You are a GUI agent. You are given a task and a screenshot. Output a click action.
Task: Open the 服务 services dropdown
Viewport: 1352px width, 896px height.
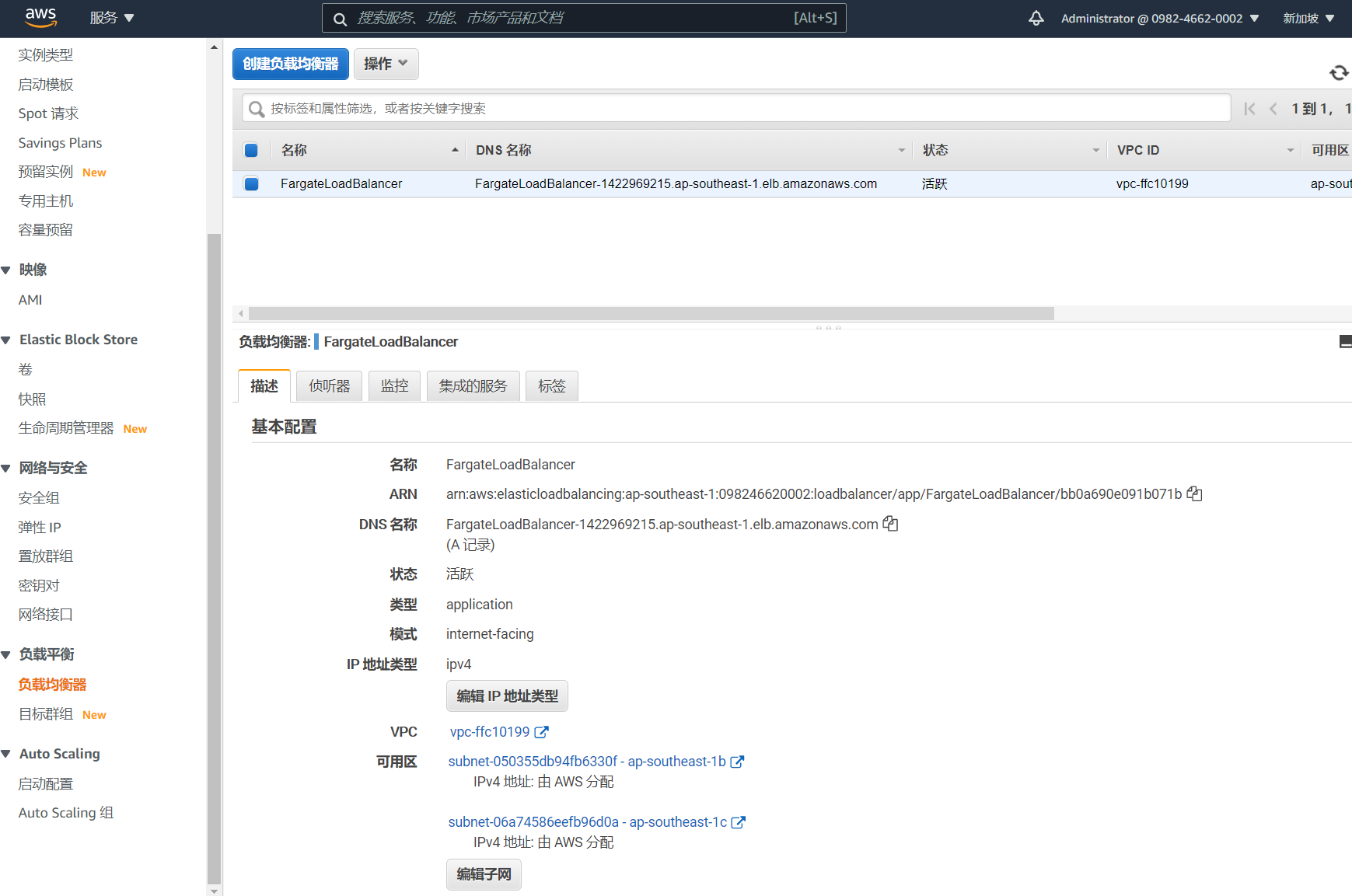[x=112, y=18]
